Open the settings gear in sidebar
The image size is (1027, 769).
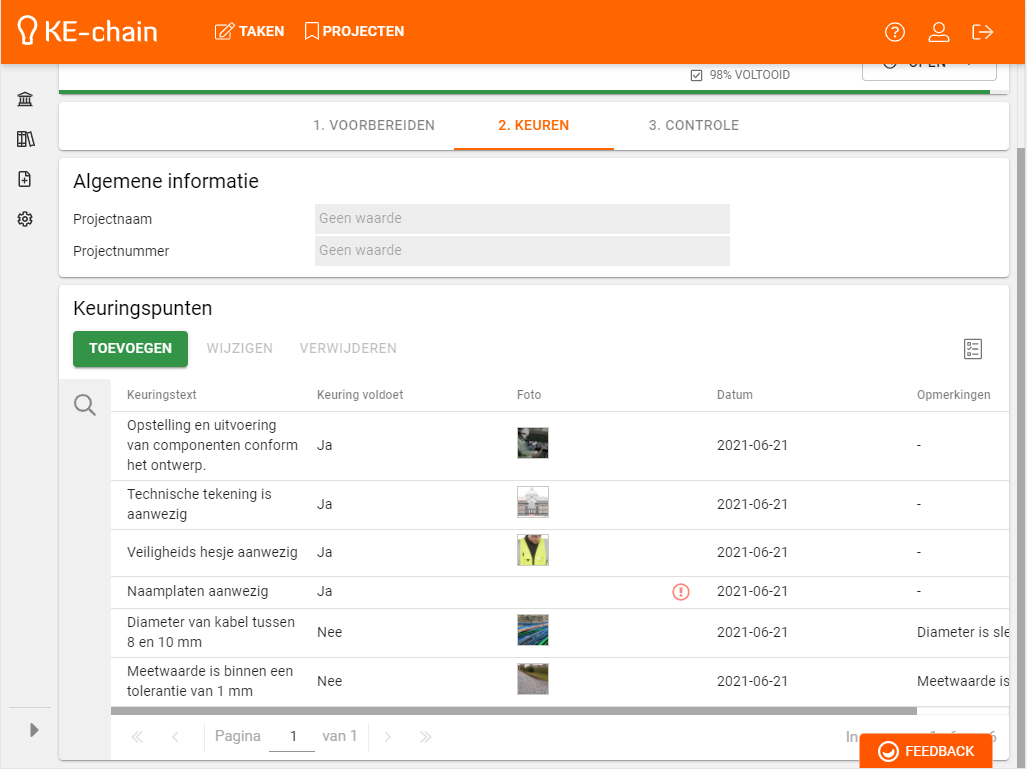point(25,219)
